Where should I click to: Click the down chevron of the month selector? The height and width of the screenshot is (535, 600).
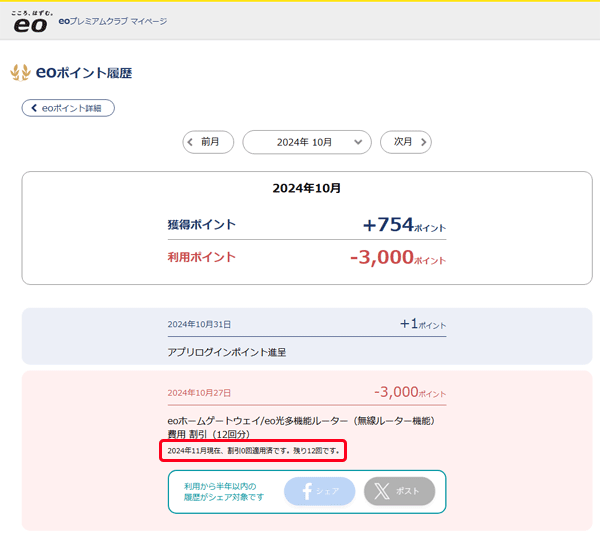[358, 143]
